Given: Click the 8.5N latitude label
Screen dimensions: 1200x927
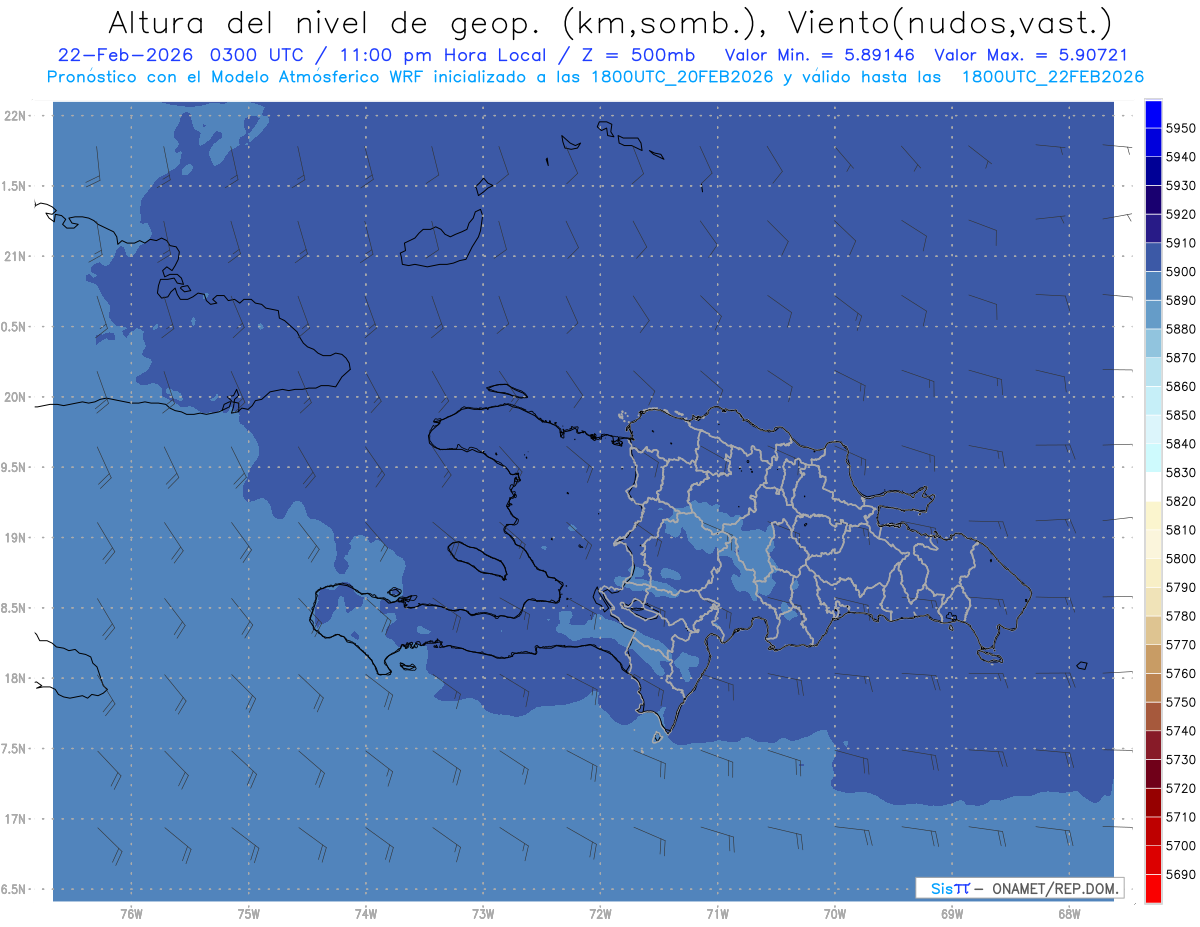Looking at the screenshot, I should tap(14, 608).
